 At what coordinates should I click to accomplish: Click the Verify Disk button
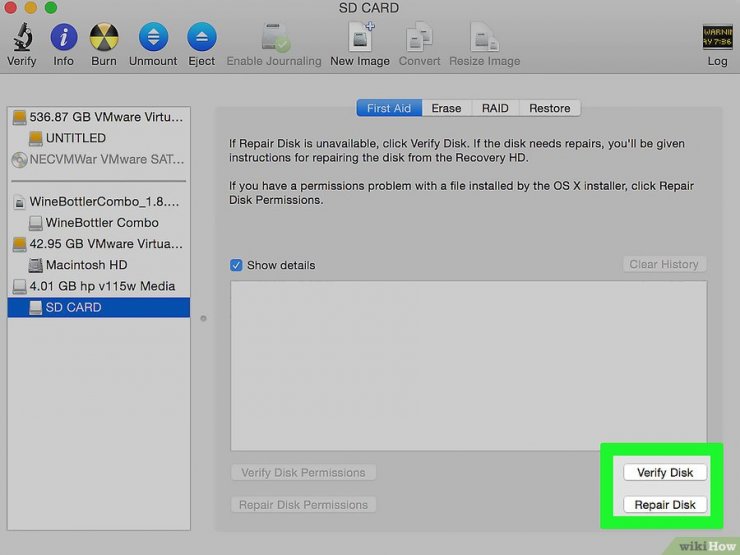tap(665, 472)
